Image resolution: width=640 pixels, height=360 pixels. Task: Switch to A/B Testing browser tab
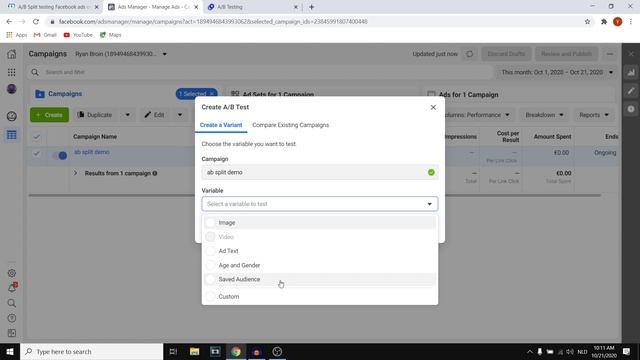click(229, 7)
